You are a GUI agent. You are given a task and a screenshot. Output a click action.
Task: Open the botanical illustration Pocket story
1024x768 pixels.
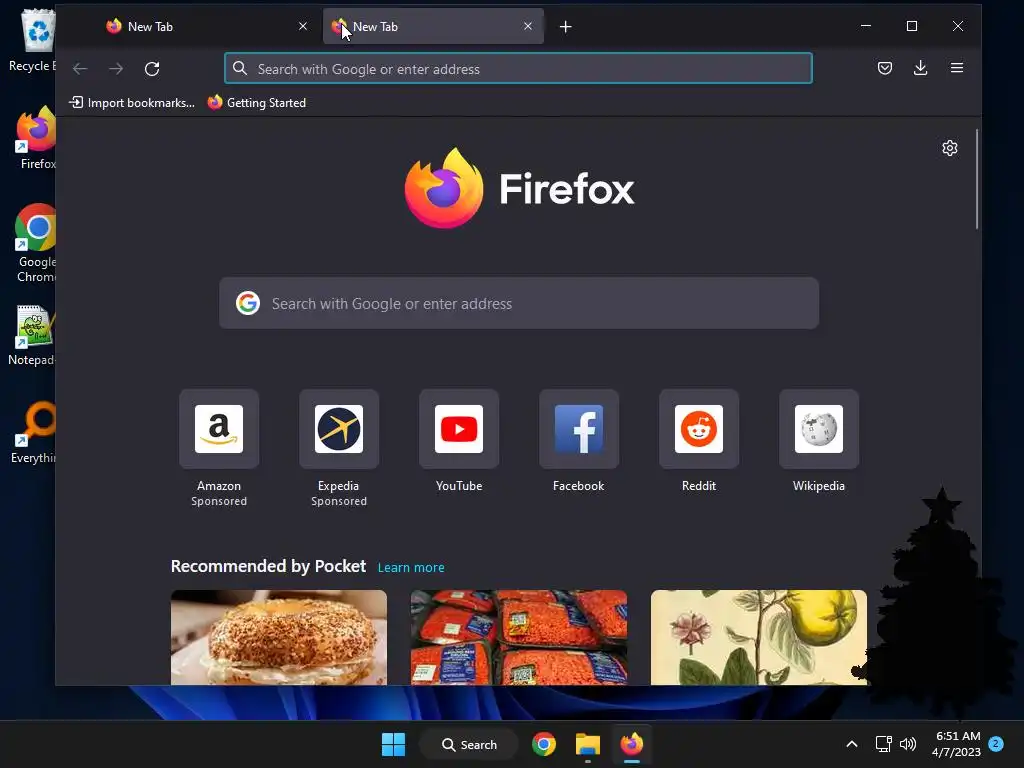[759, 637]
